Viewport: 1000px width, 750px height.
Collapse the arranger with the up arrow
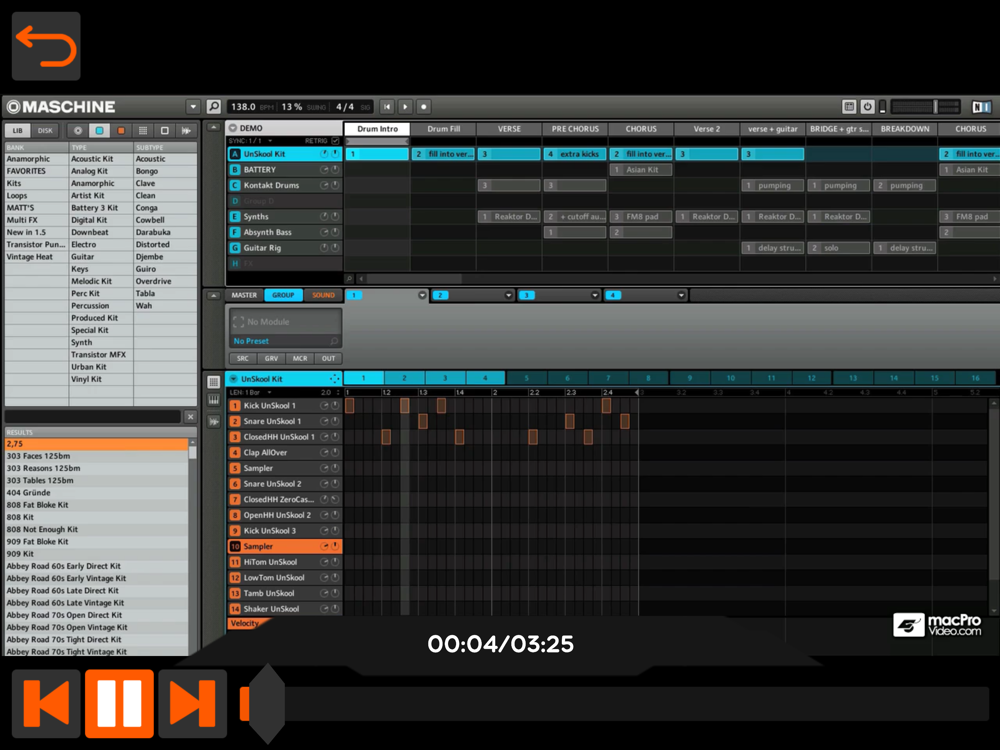coord(214,128)
